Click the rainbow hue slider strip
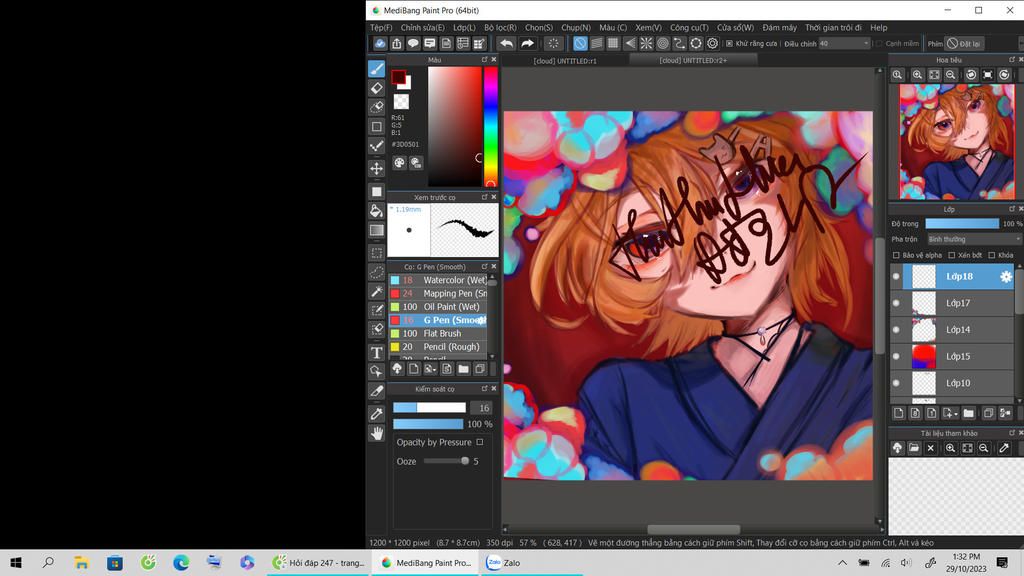 coord(490,127)
